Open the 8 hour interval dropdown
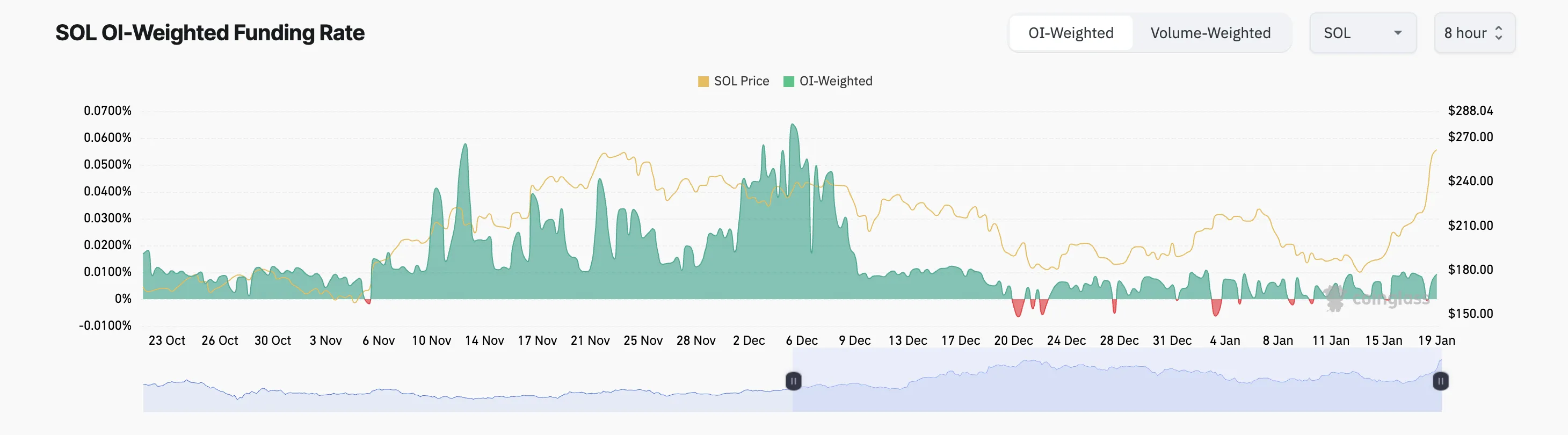This screenshot has width=1568, height=435. click(1473, 33)
